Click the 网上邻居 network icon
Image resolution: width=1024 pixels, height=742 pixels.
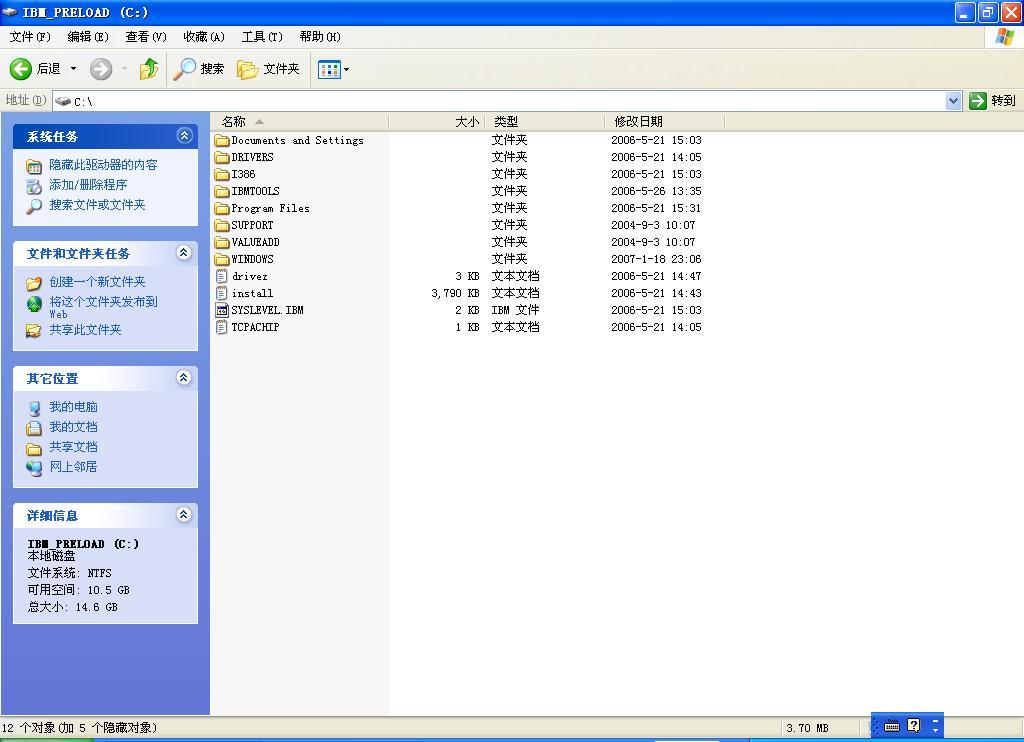point(34,468)
